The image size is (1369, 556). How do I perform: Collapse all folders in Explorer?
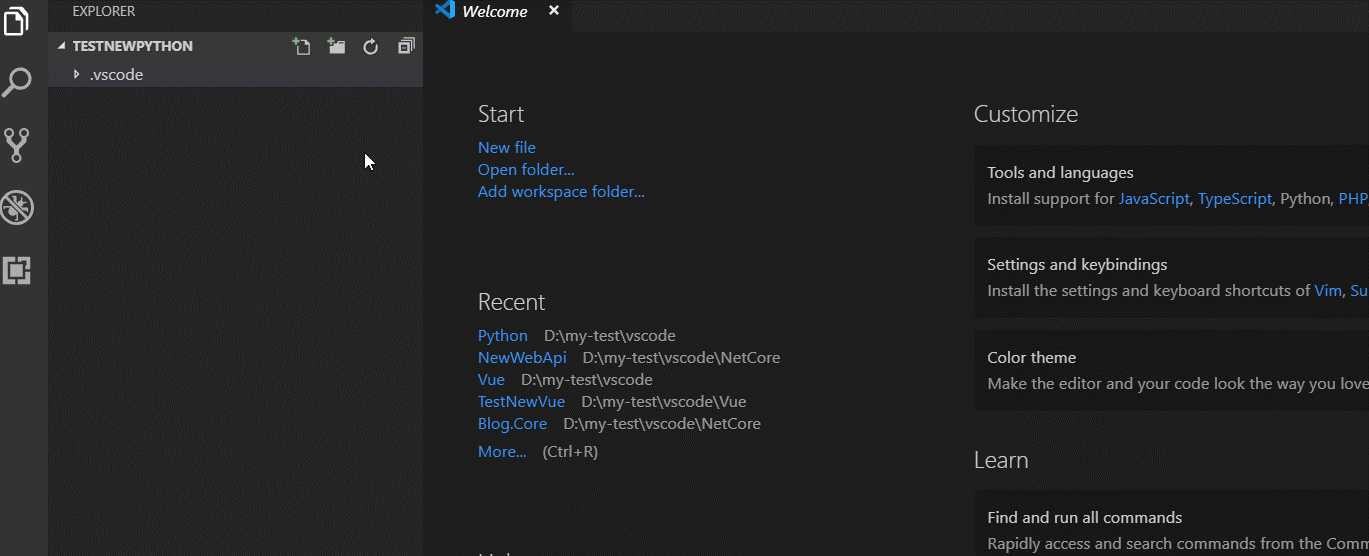406,46
